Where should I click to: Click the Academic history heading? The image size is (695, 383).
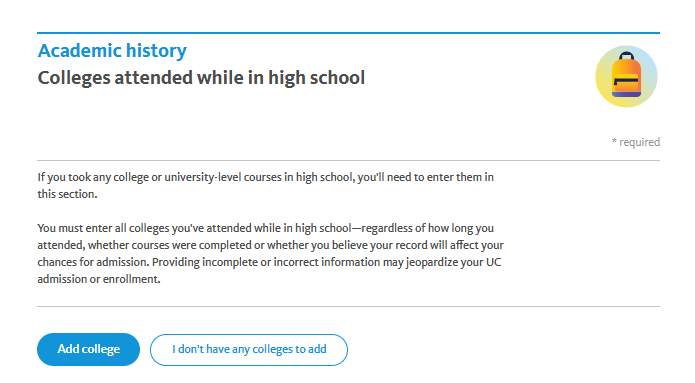click(x=112, y=51)
